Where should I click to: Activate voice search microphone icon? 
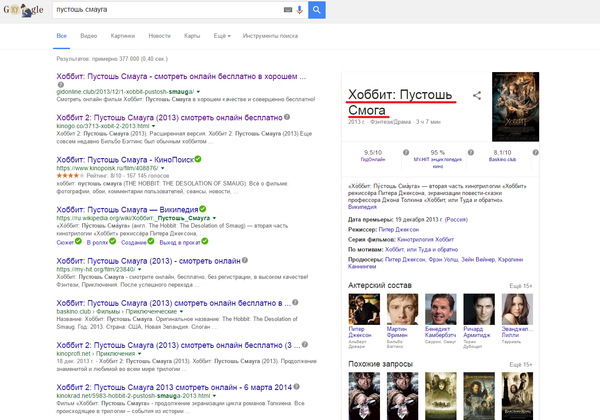point(298,10)
